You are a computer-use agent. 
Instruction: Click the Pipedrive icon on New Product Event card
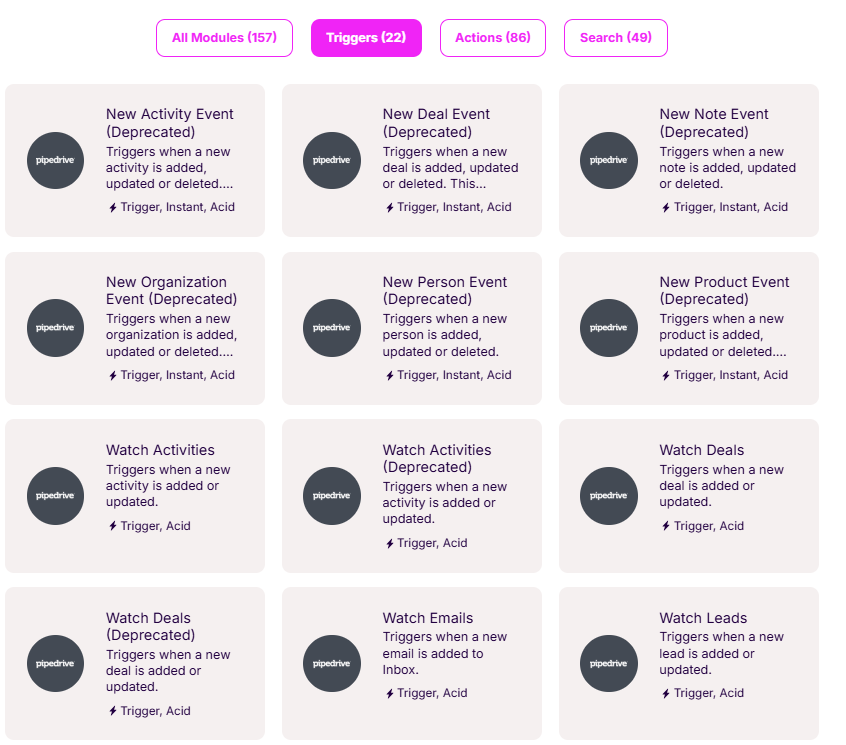(609, 328)
